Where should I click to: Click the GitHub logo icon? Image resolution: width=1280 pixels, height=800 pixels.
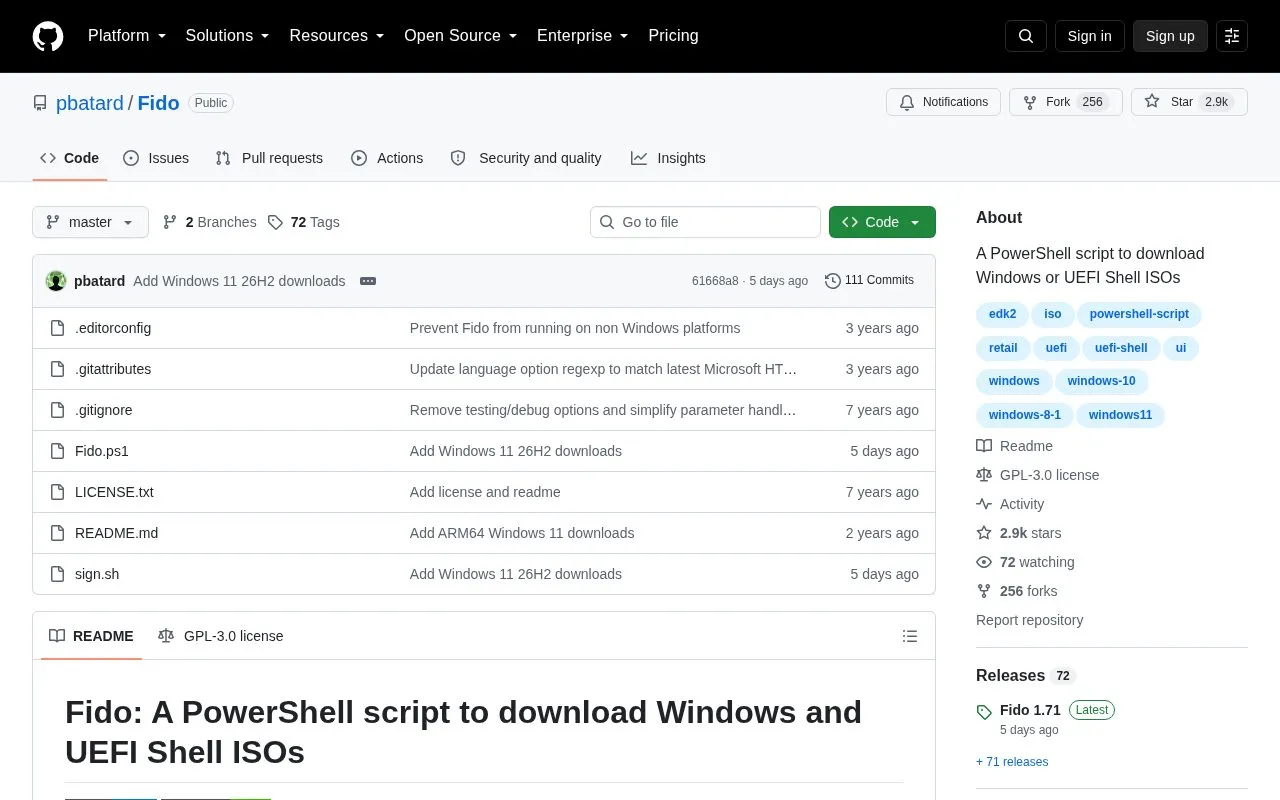[x=48, y=36]
